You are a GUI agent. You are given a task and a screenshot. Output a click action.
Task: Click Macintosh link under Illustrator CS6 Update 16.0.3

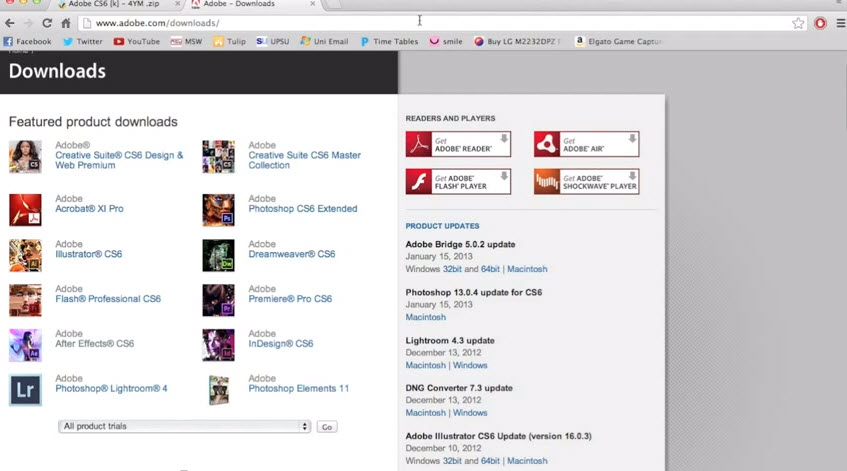[x=527, y=461]
